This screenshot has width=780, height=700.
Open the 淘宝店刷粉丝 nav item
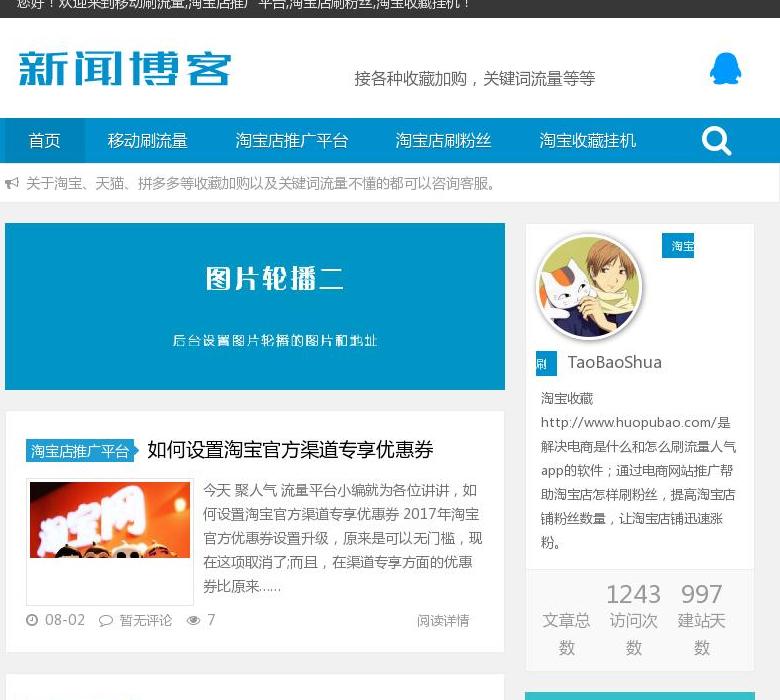(x=443, y=140)
